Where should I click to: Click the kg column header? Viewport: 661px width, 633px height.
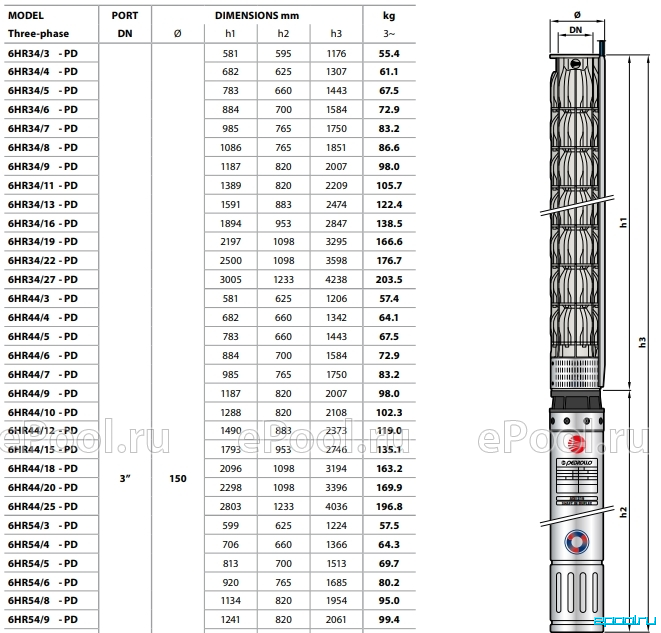pos(389,16)
